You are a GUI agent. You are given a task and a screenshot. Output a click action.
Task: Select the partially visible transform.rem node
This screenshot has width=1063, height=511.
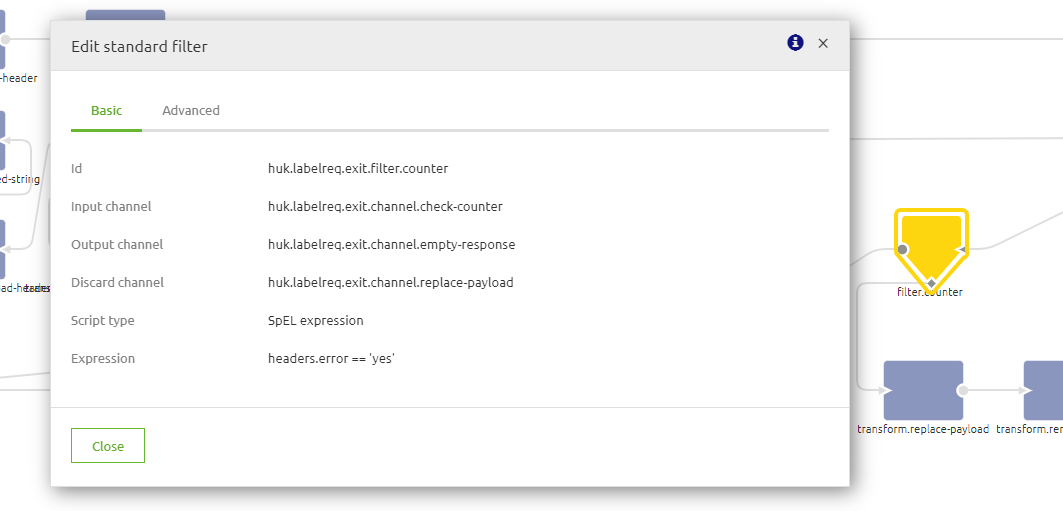tap(1043, 390)
